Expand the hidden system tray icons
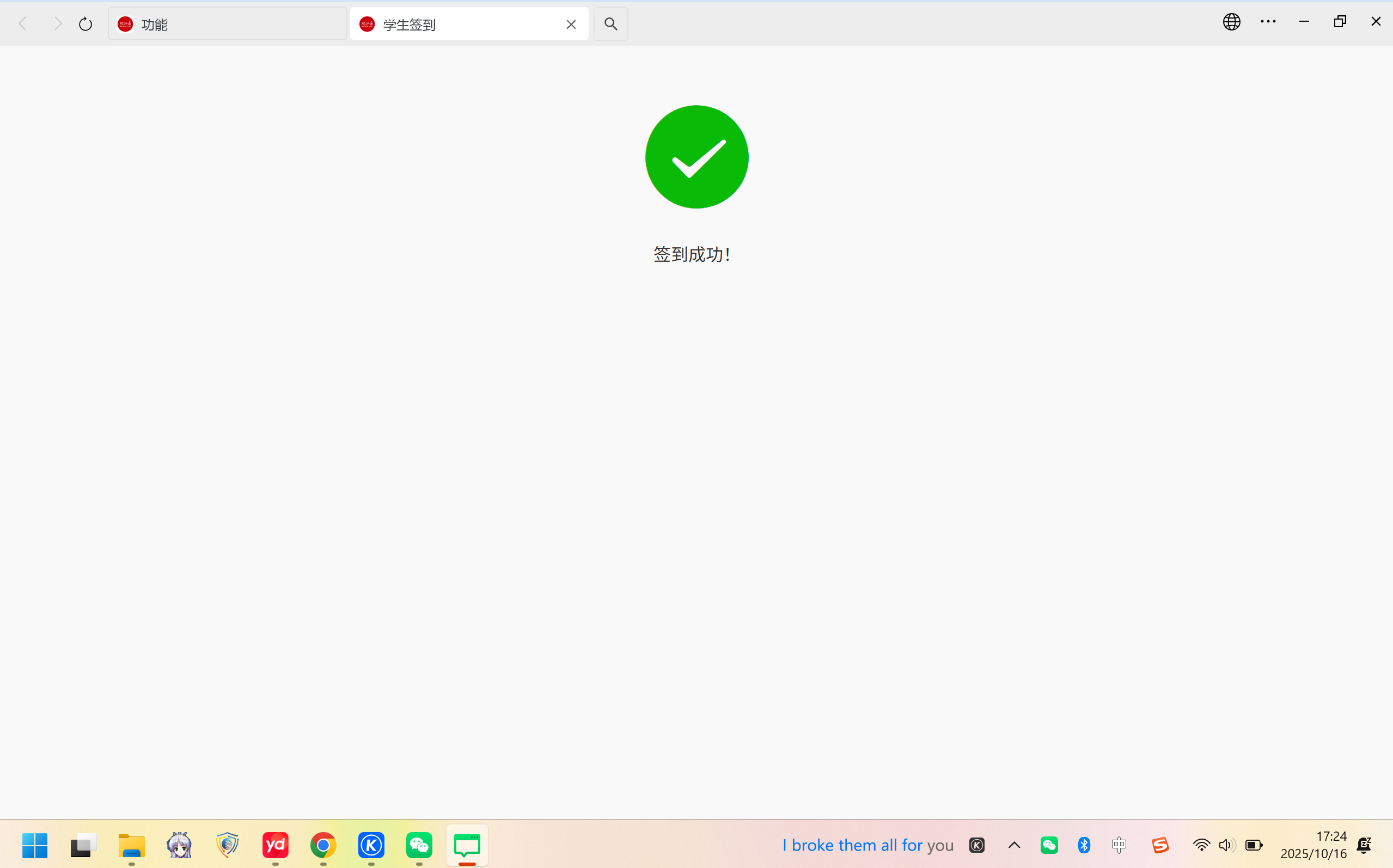This screenshot has width=1393, height=868. (x=1014, y=845)
